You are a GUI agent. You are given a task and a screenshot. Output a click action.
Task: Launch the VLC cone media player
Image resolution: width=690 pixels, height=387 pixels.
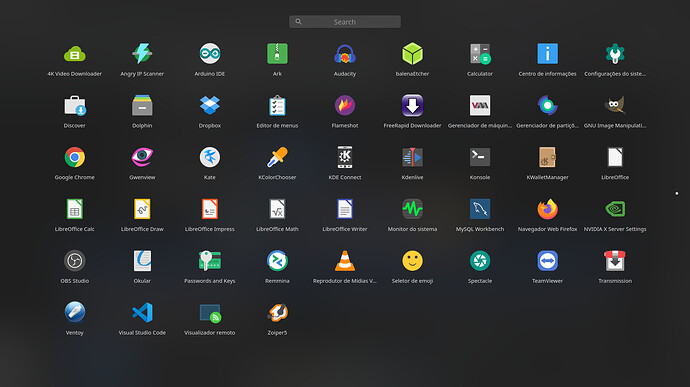click(345, 261)
